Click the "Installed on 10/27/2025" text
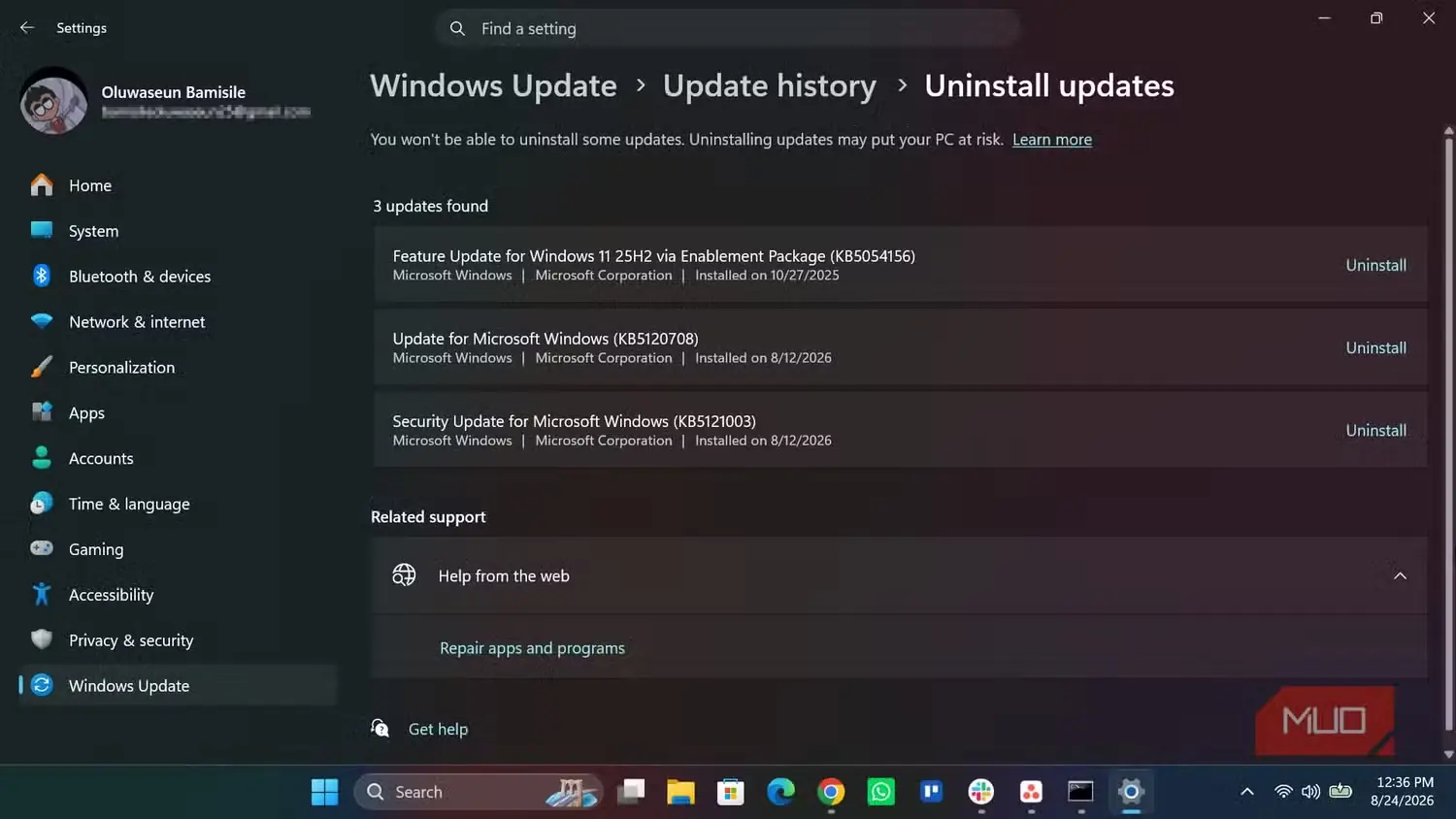This screenshot has width=1456, height=819. tap(767, 276)
